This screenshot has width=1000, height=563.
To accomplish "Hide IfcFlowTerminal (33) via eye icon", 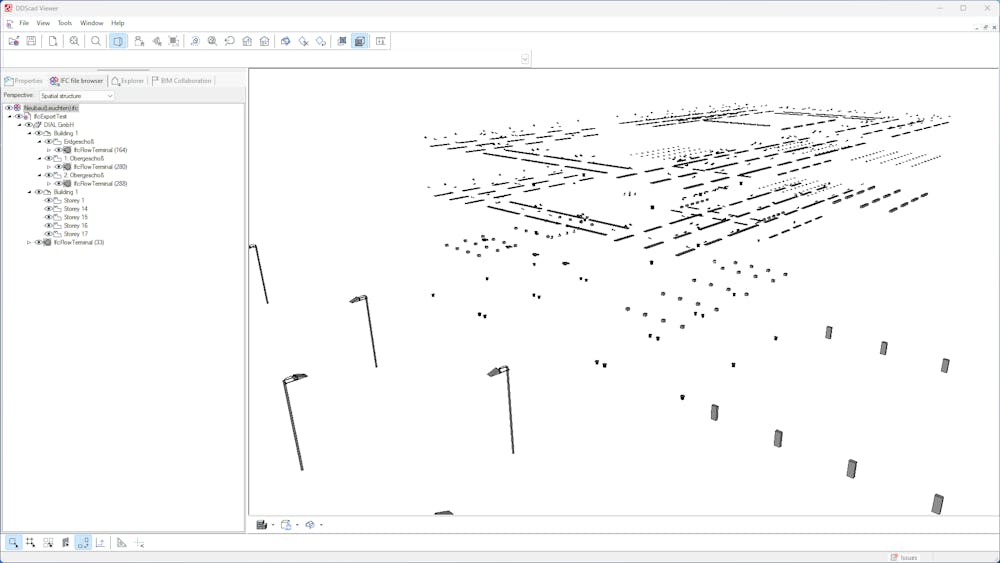I will 38,242.
